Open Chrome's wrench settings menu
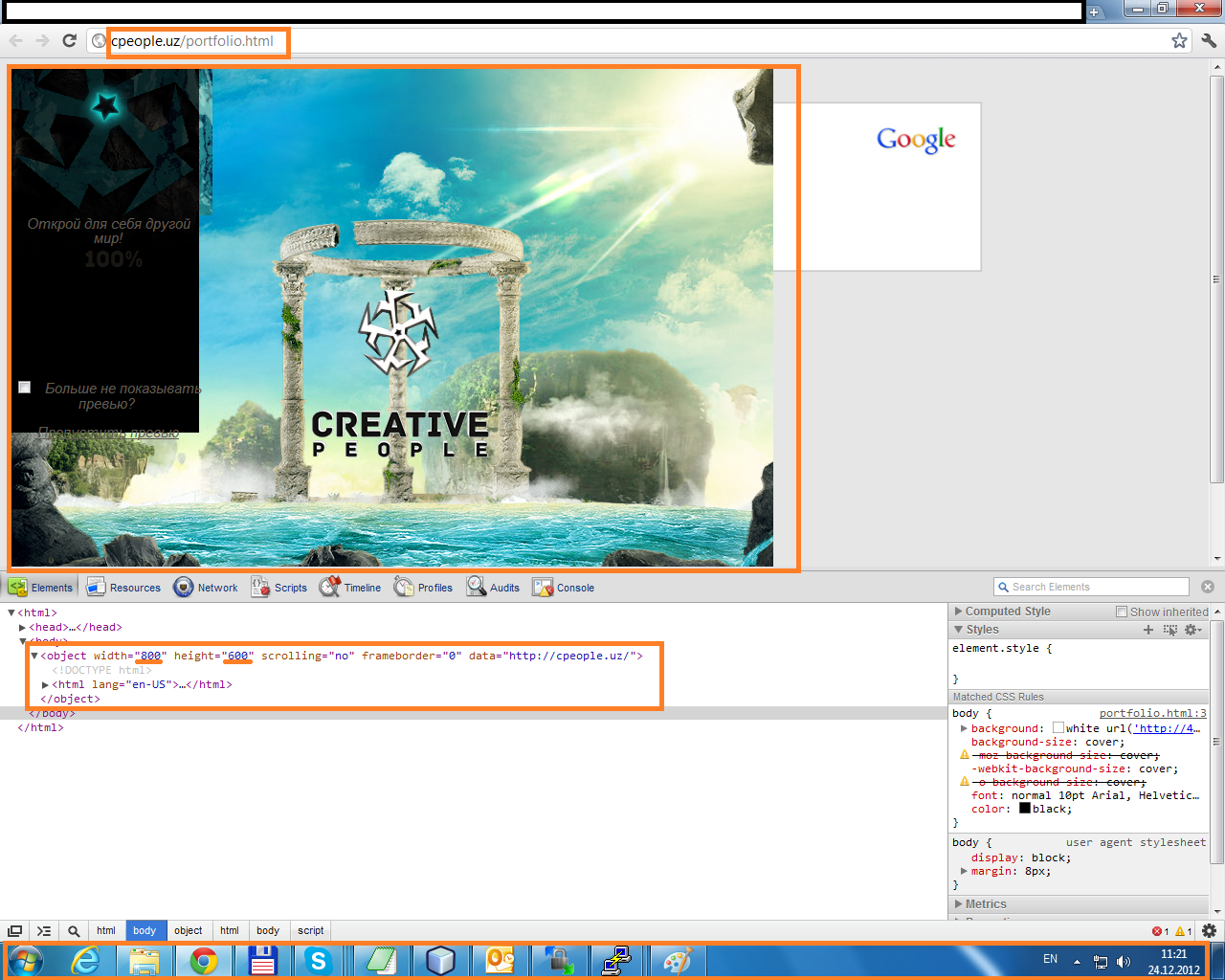1225x980 pixels. pyautogui.click(x=1209, y=40)
